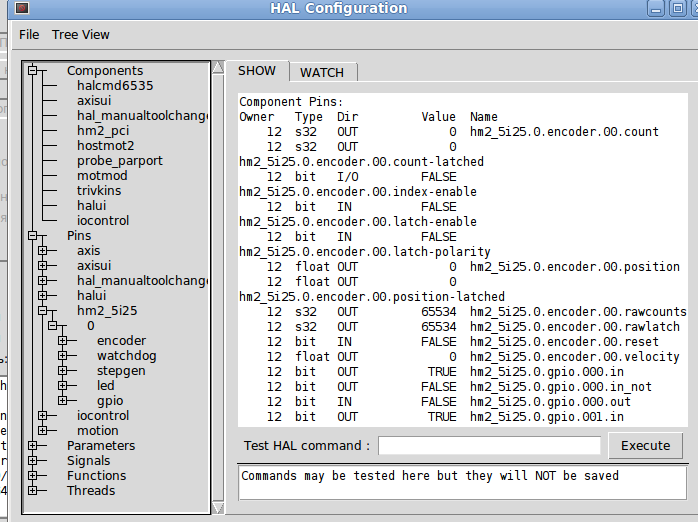
Task: Expand the watchdog node
Action: (x=63, y=356)
